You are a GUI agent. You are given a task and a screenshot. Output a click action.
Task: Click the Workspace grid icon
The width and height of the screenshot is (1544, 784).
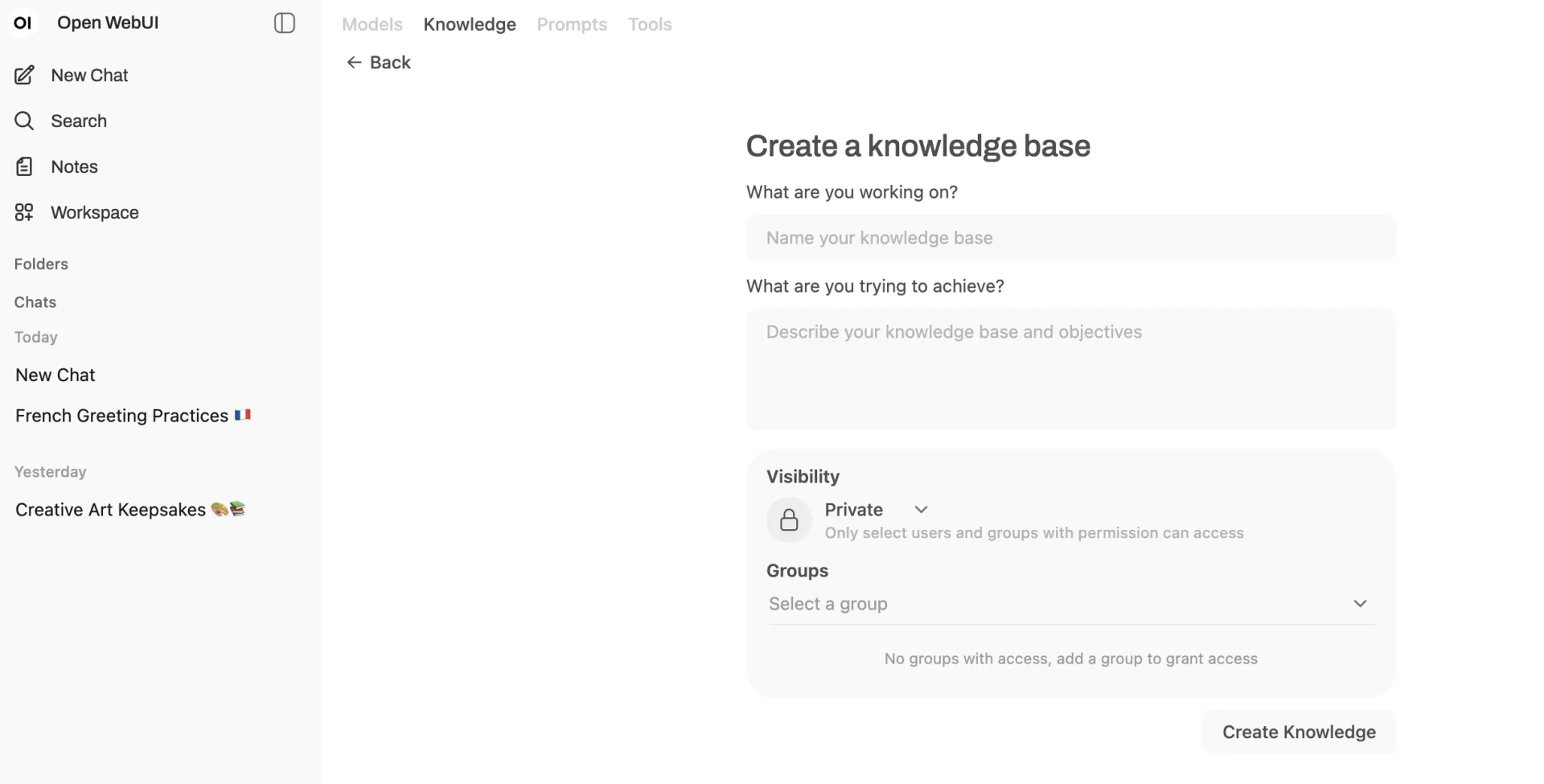(24, 212)
